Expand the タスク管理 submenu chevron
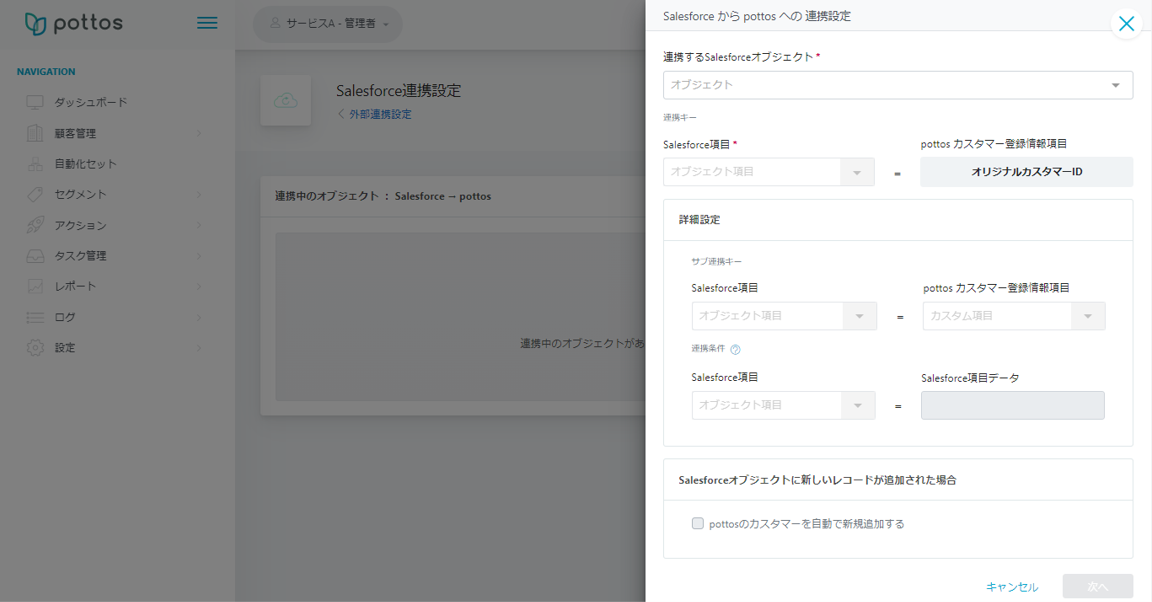1152x602 pixels. [x=199, y=256]
